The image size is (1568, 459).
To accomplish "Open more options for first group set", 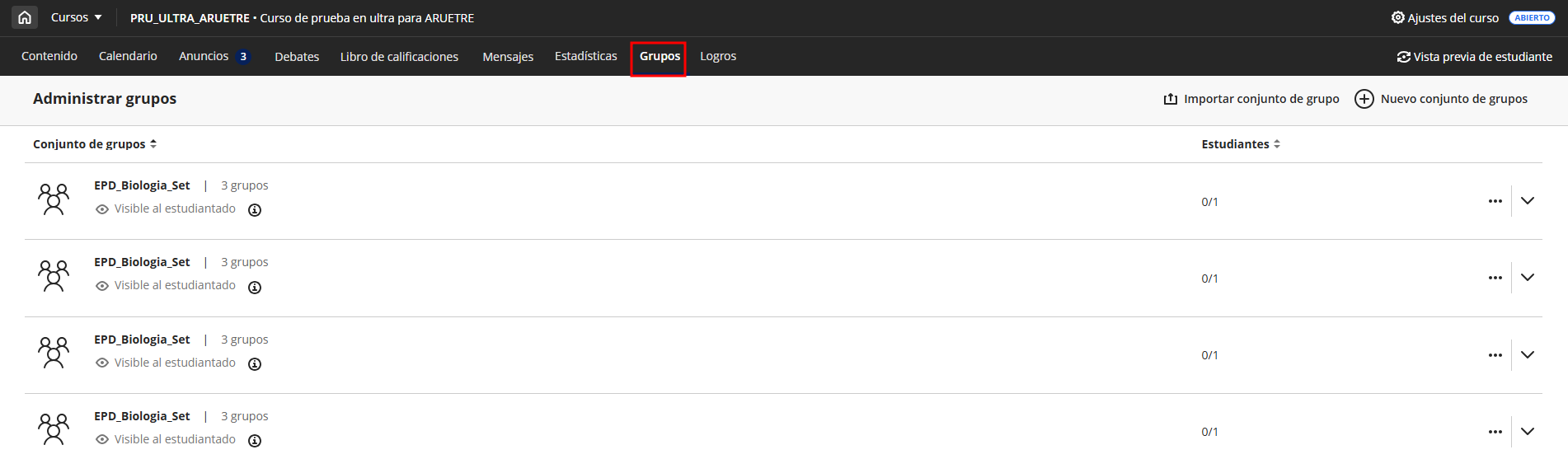I will pos(1495,201).
